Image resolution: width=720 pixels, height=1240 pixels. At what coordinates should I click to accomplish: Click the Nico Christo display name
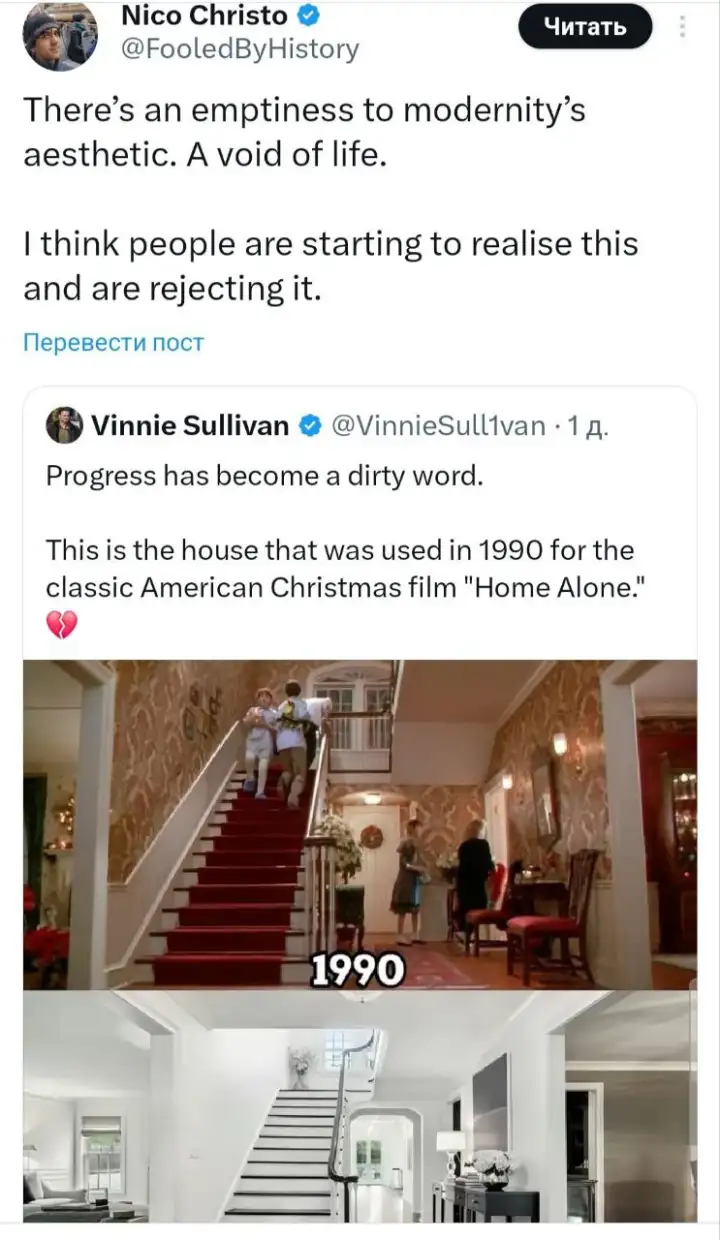[x=204, y=17]
